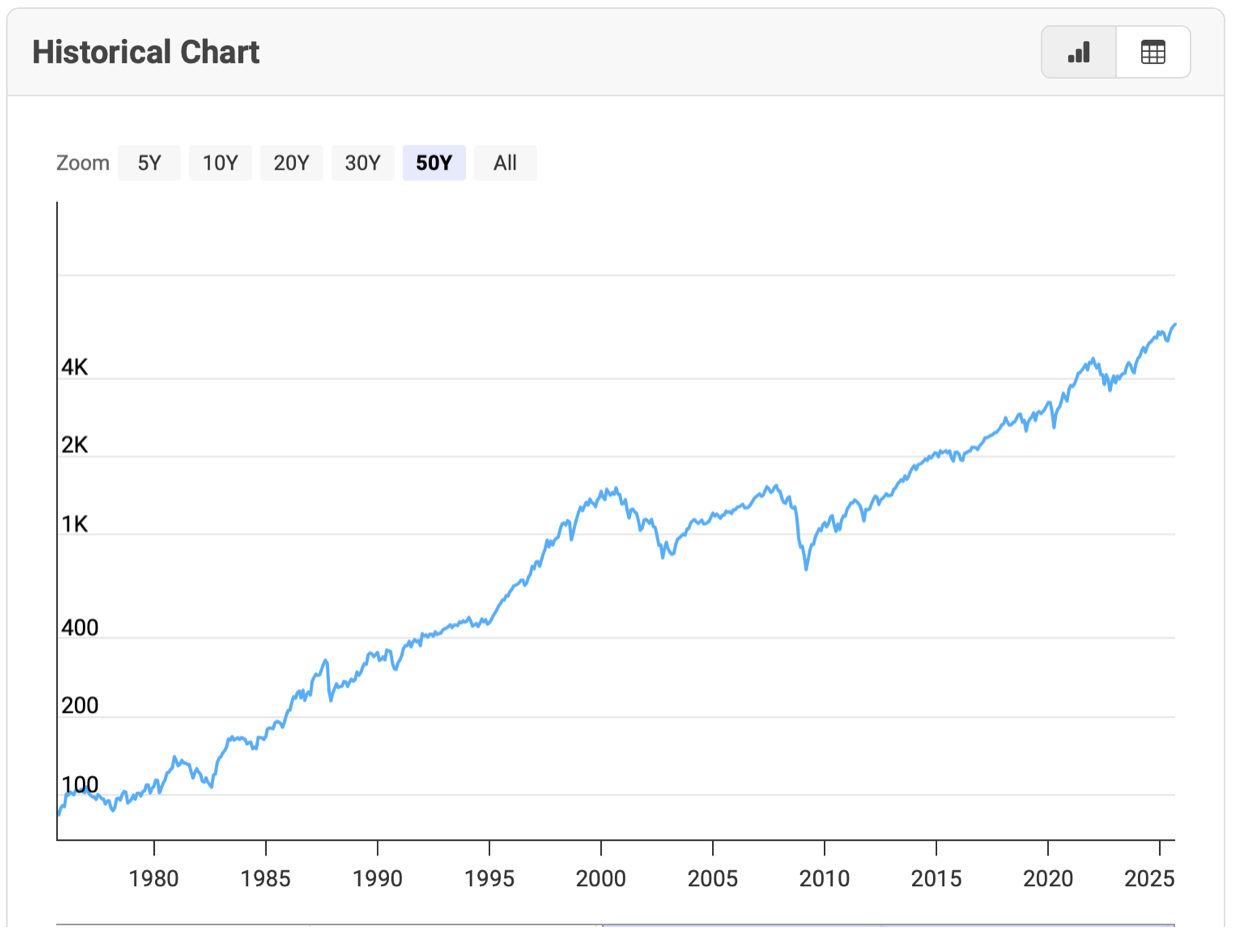
Task: Click the Zoom label text
Action: (x=83, y=163)
